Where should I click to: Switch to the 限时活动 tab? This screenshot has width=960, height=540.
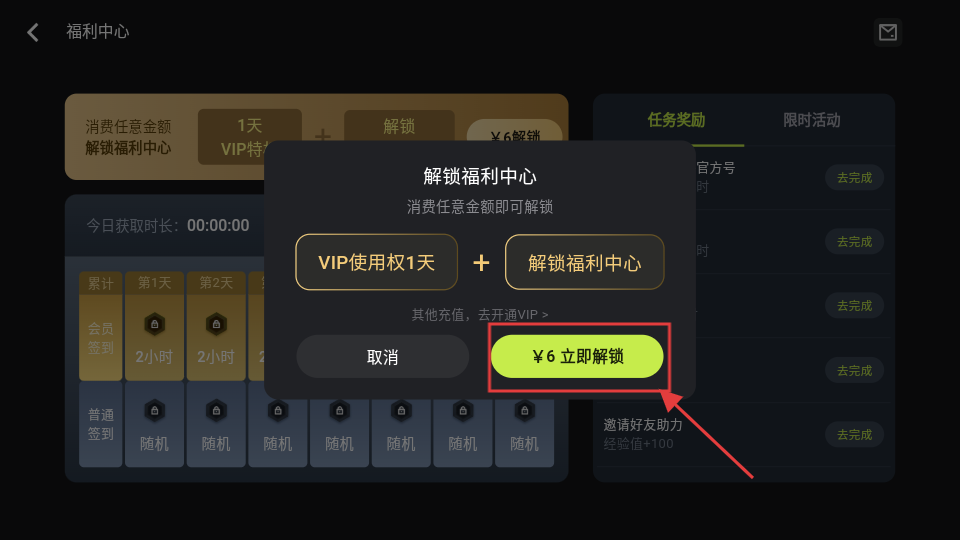(812, 120)
